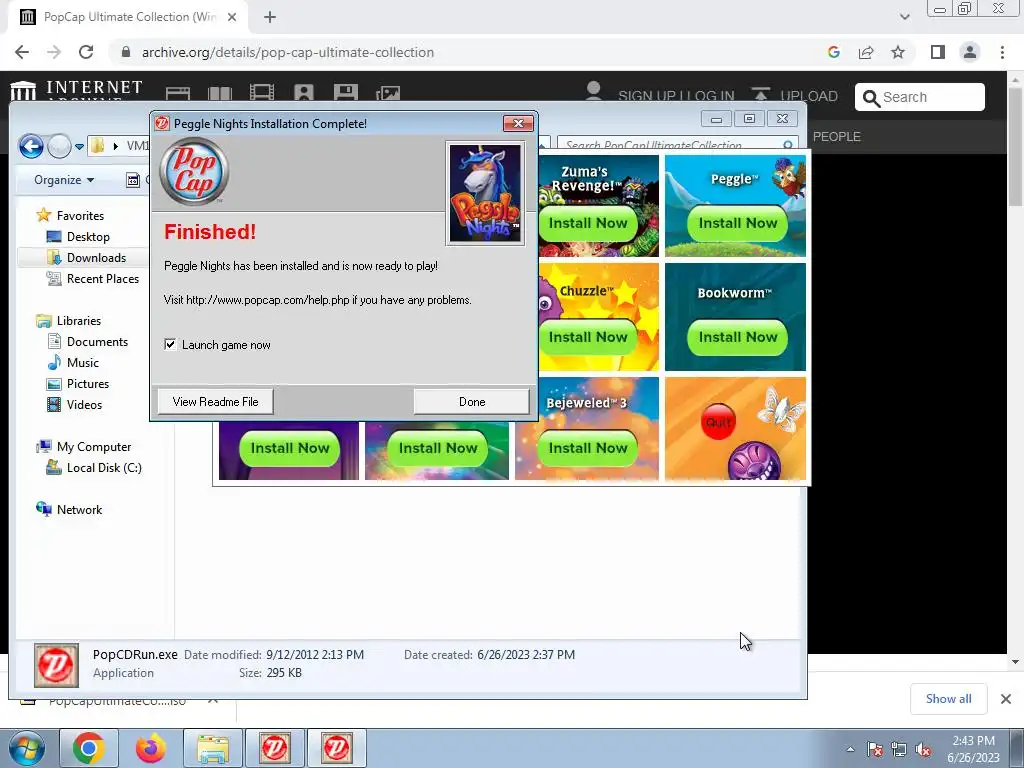1024x768 pixels.
Task: Click the PopCDRun.exe icon in details pane
Action: [56, 665]
